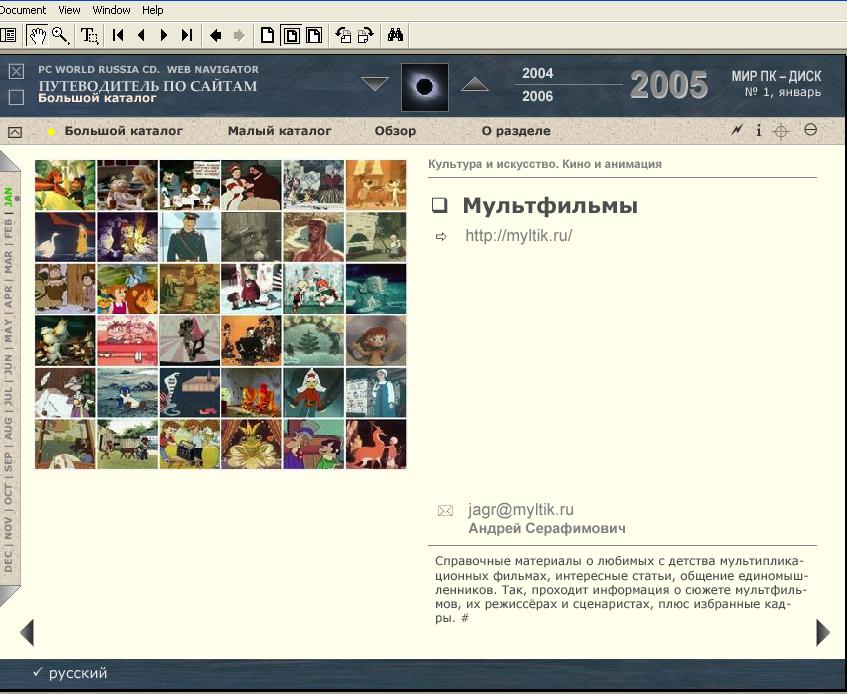Select AUG in the month strip
Image resolution: width=847 pixels, height=694 pixels.
click(8, 428)
